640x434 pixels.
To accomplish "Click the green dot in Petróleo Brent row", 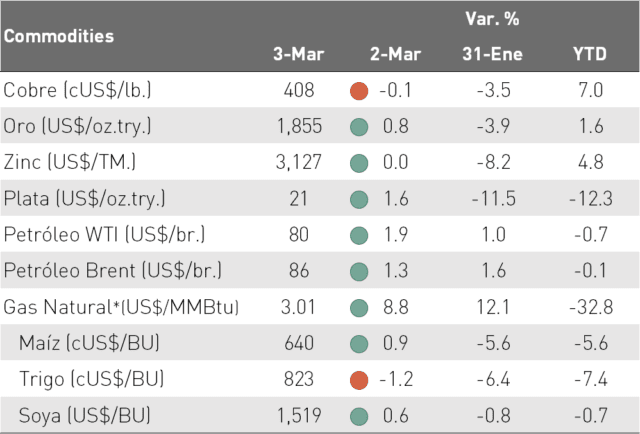I will 359,272.
